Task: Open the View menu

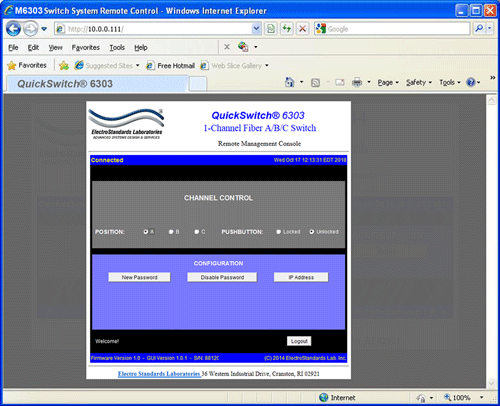Action: [x=55, y=48]
